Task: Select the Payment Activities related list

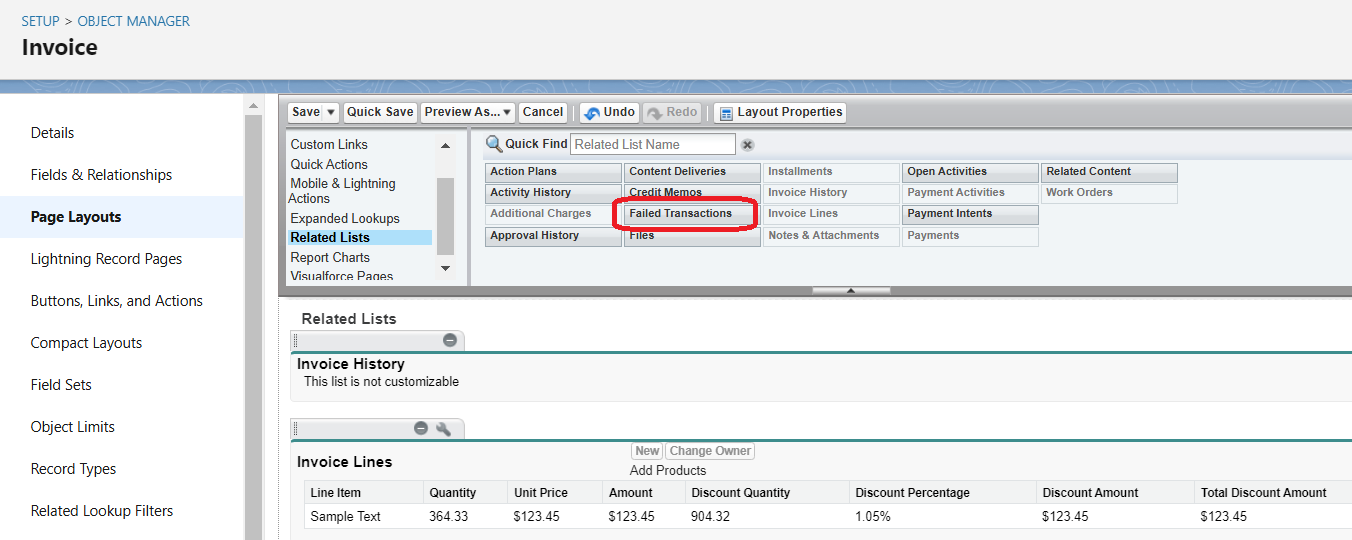Action: 970,193
